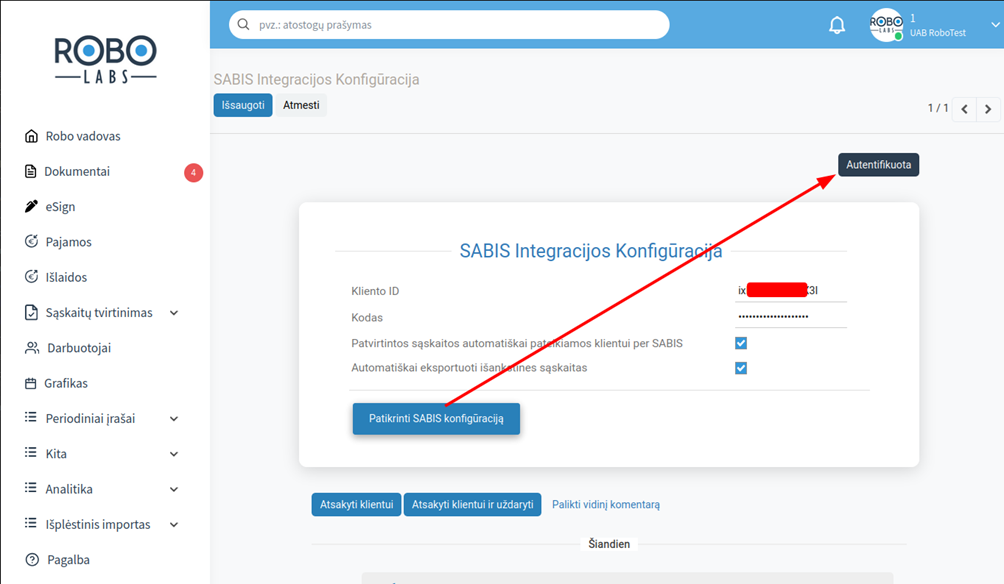Image resolution: width=1004 pixels, height=584 pixels.
Task: Expand Išplėstinis importas submenu chevron
Action: [x=174, y=524]
